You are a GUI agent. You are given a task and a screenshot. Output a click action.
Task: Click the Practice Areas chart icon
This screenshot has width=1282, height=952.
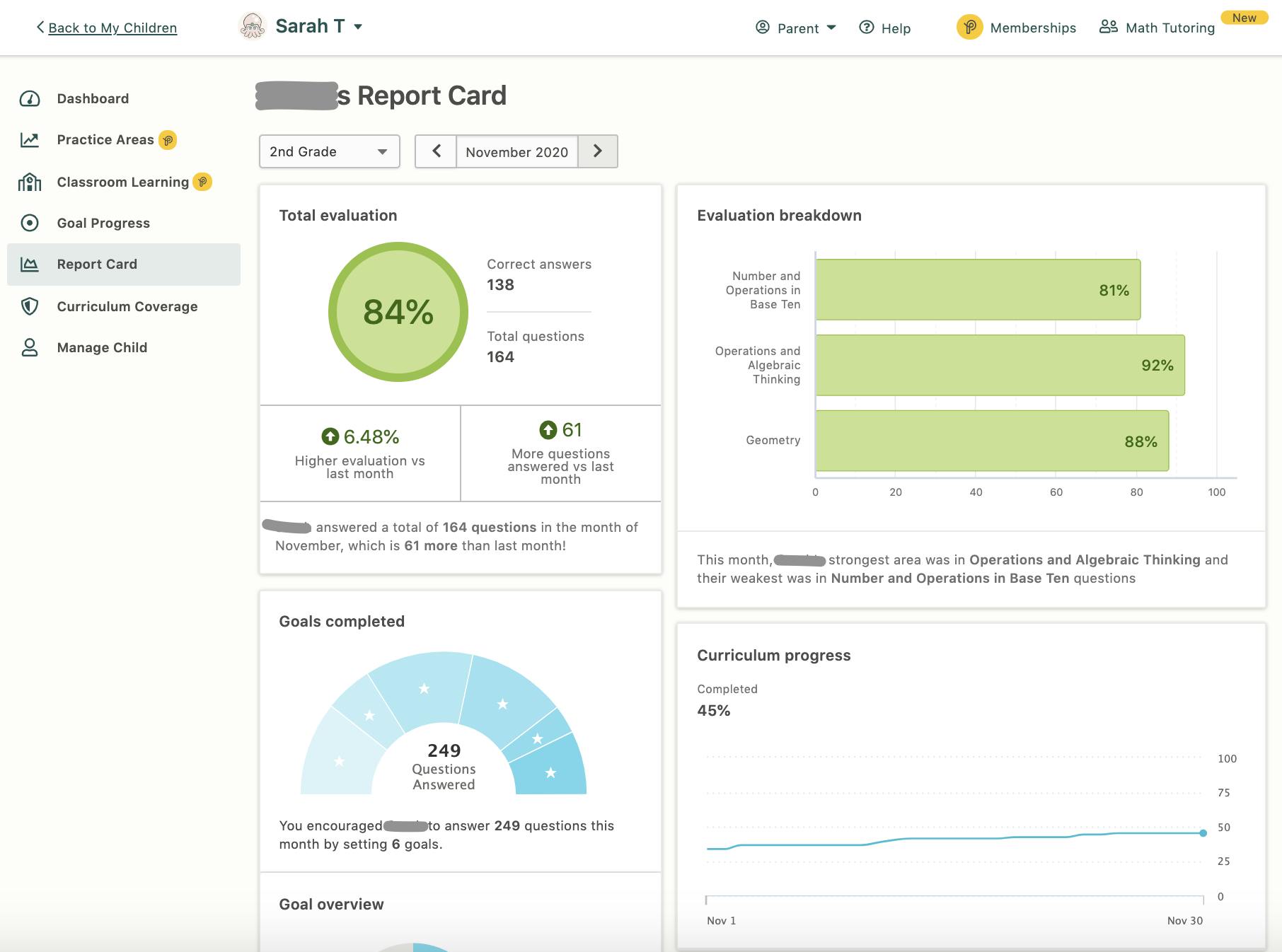point(30,140)
